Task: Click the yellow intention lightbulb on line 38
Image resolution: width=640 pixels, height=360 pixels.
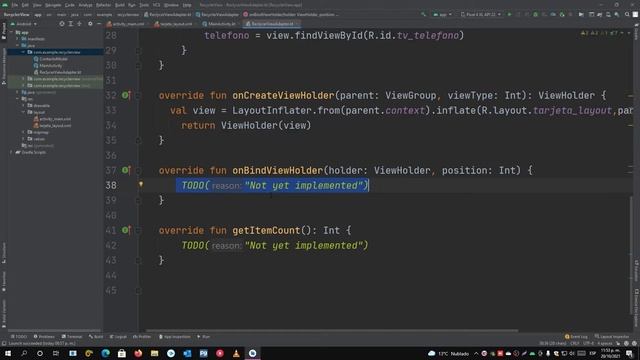Action: pyautogui.click(x=141, y=184)
